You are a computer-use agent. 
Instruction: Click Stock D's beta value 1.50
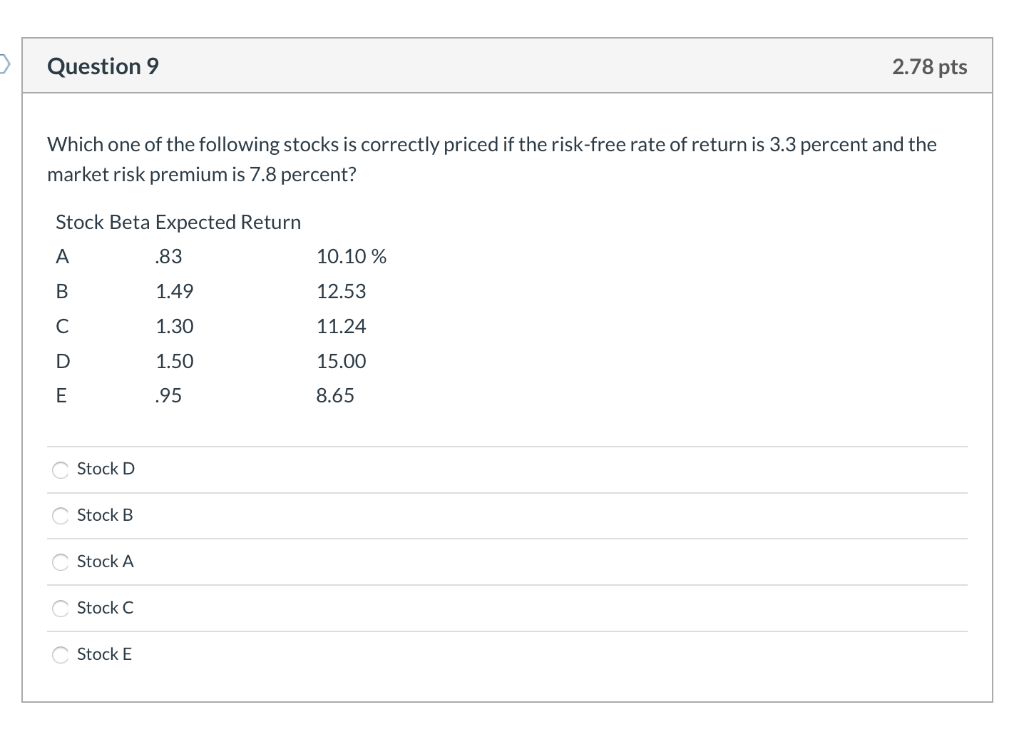pyautogui.click(x=175, y=361)
